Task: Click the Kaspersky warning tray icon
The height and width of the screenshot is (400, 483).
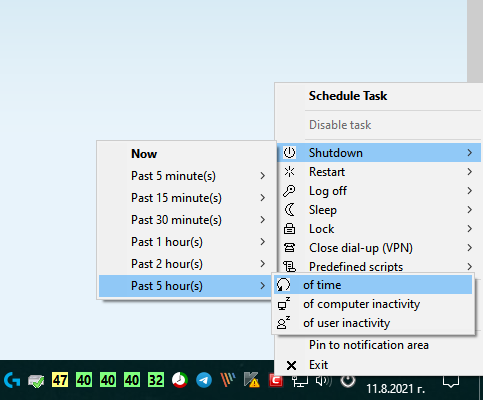Action: point(252,380)
